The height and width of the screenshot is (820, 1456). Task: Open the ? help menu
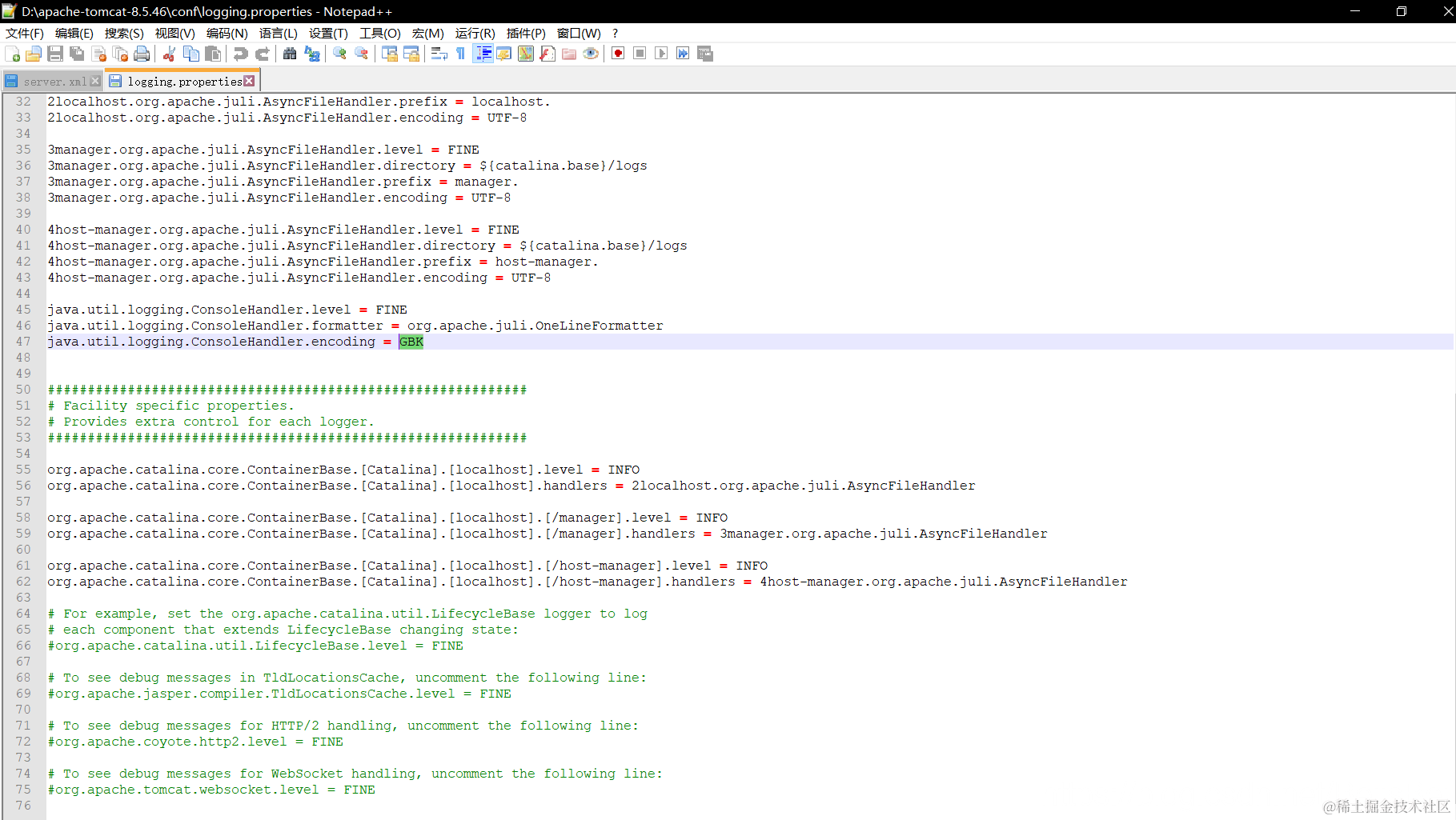[615, 34]
